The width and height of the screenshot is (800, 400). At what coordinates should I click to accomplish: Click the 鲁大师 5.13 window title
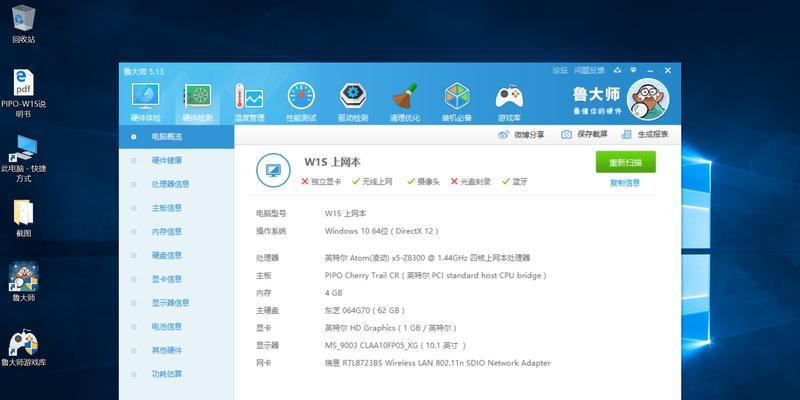[x=143, y=71]
